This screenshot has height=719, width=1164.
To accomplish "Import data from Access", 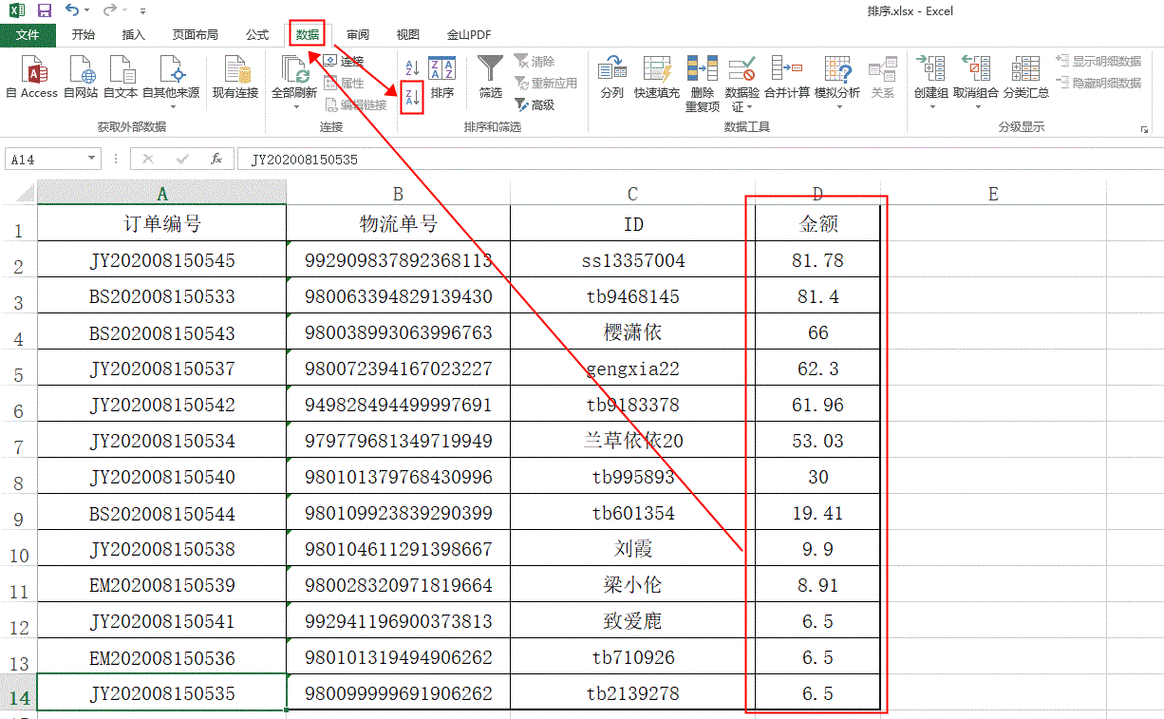I will 31,80.
